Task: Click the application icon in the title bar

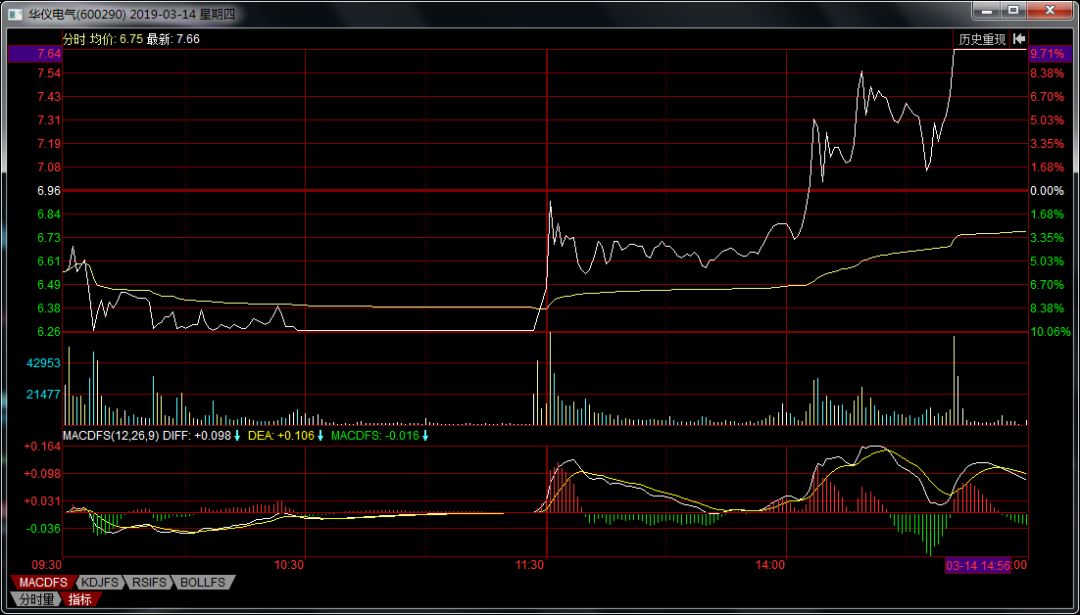Action: pyautogui.click(x=17, y=13)
